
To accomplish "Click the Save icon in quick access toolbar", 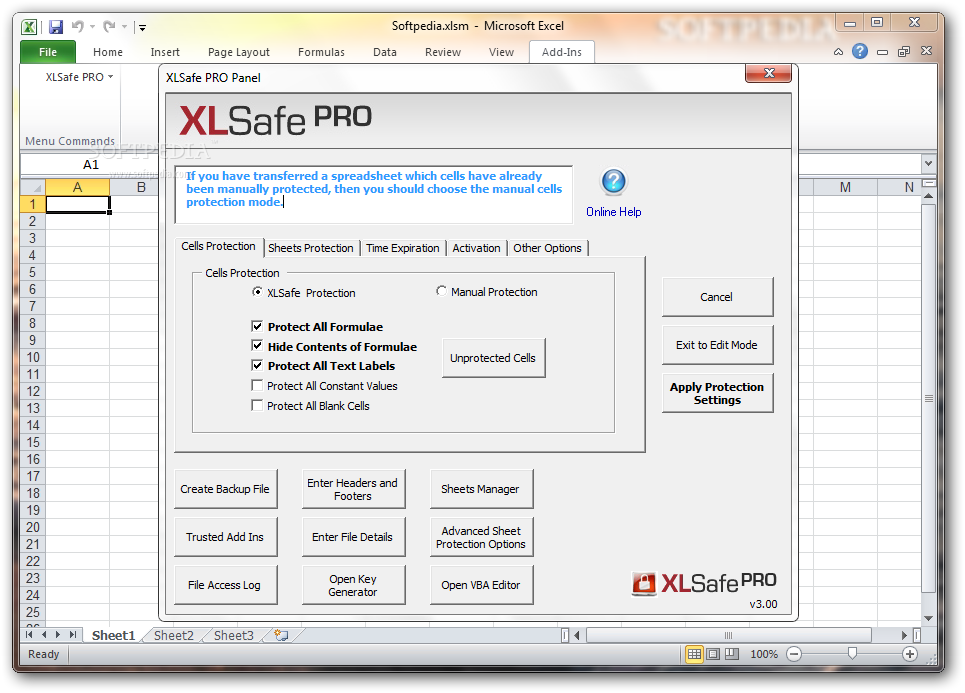I will click(56, 26).
